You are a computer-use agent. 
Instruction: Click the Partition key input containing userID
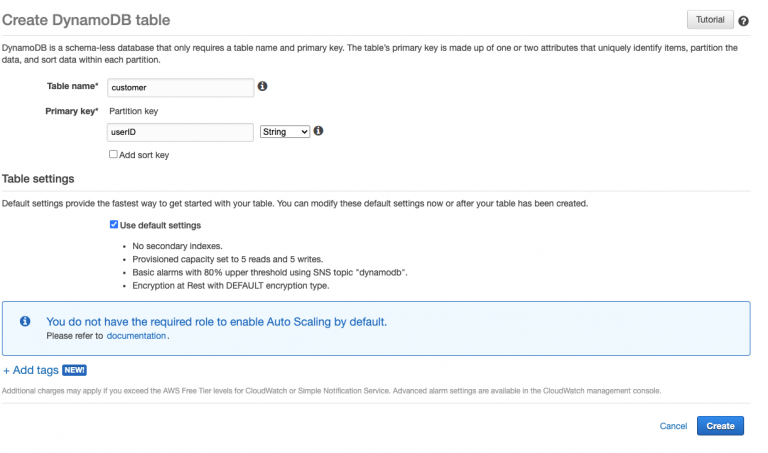pos(180,131)
